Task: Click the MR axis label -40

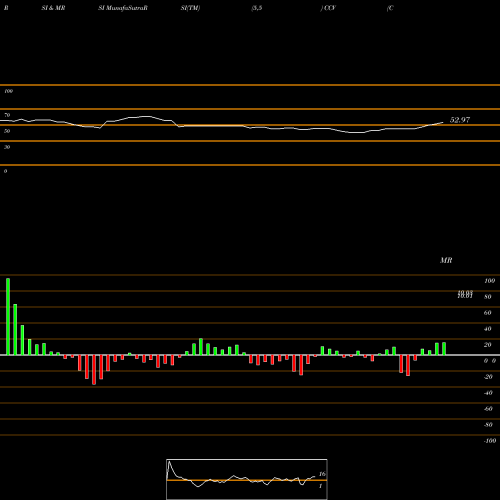Action: point(488,393)
